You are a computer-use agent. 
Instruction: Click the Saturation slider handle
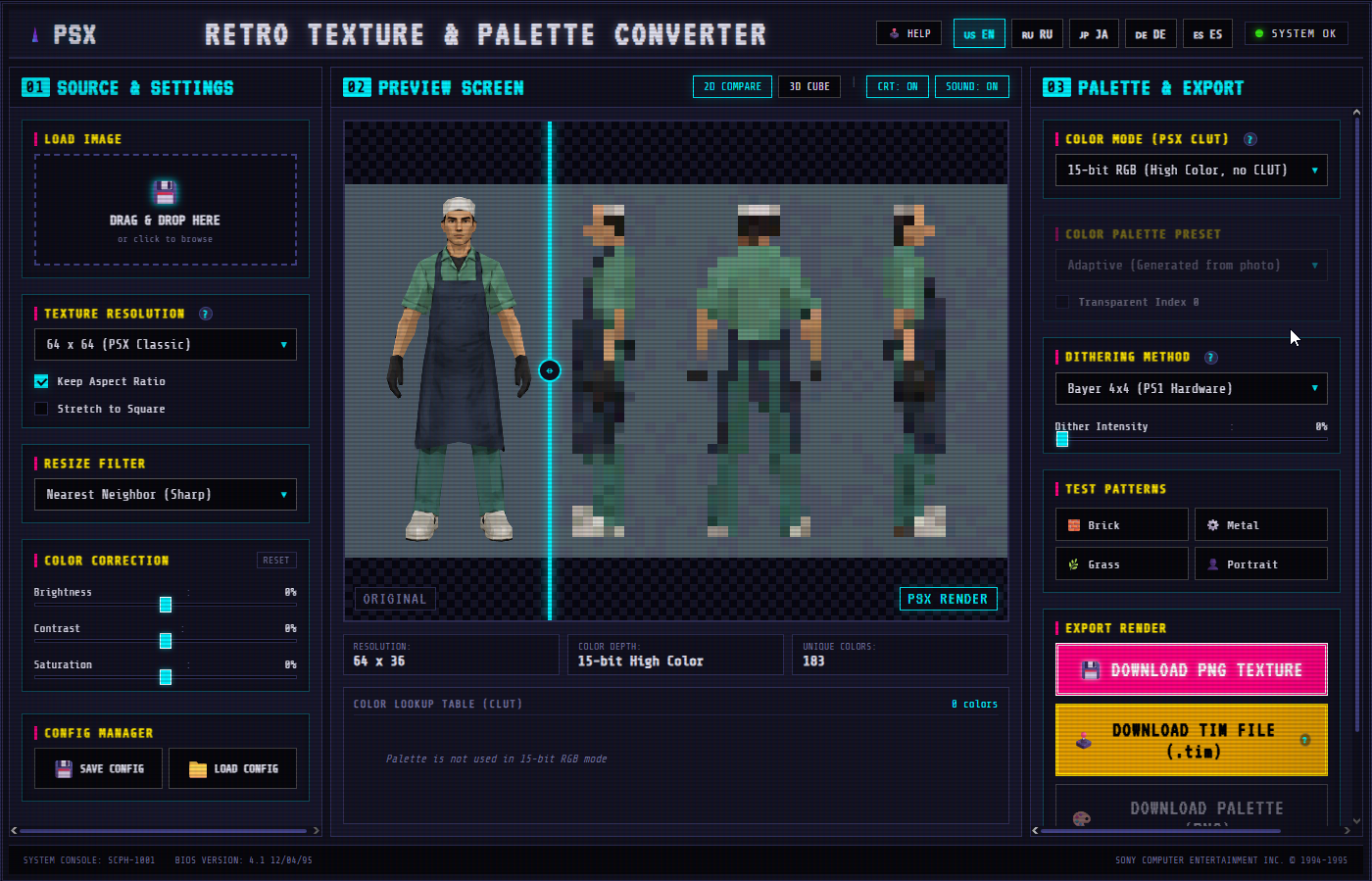point(166,677)
